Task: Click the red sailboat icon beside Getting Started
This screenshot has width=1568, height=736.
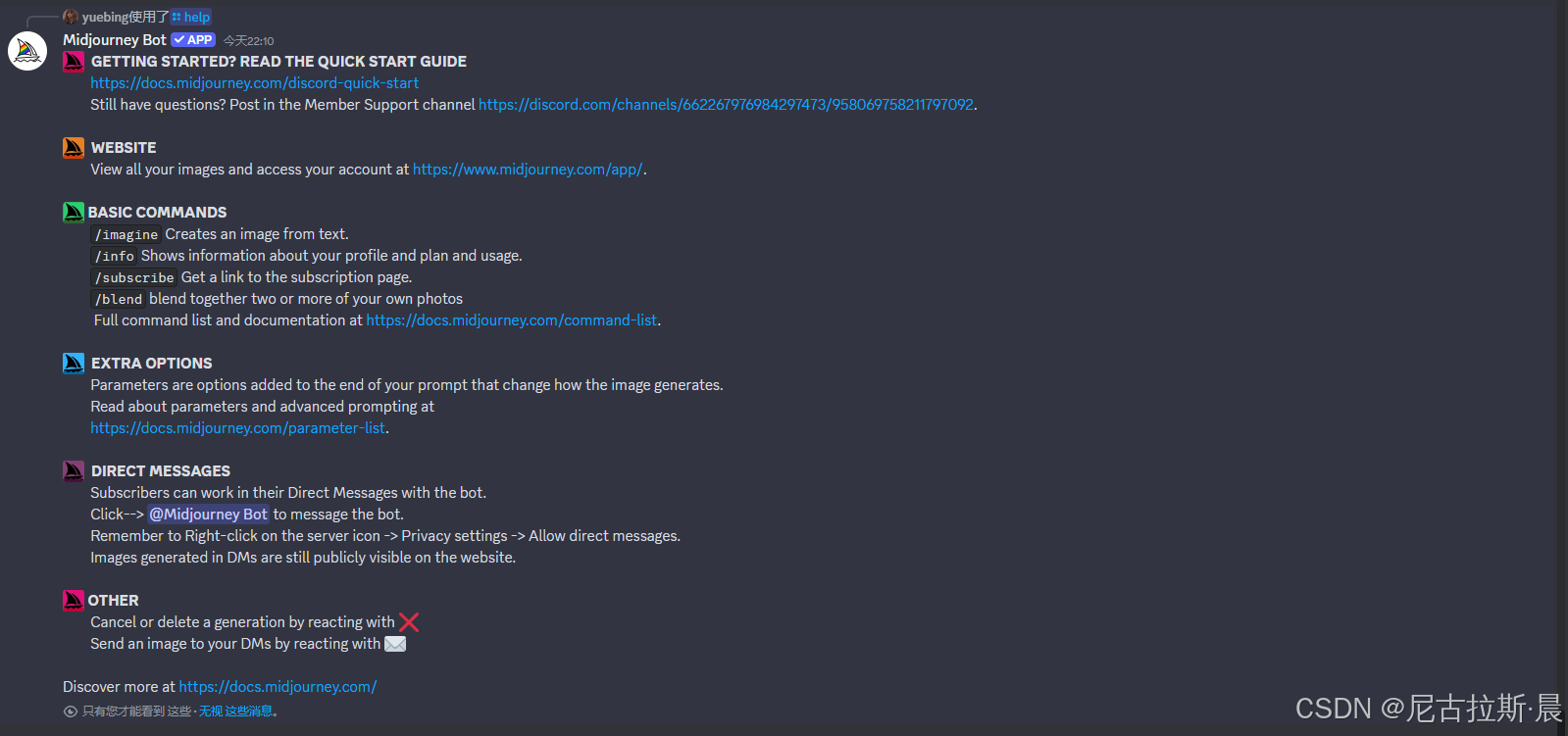Action: [x=74, y=61]
